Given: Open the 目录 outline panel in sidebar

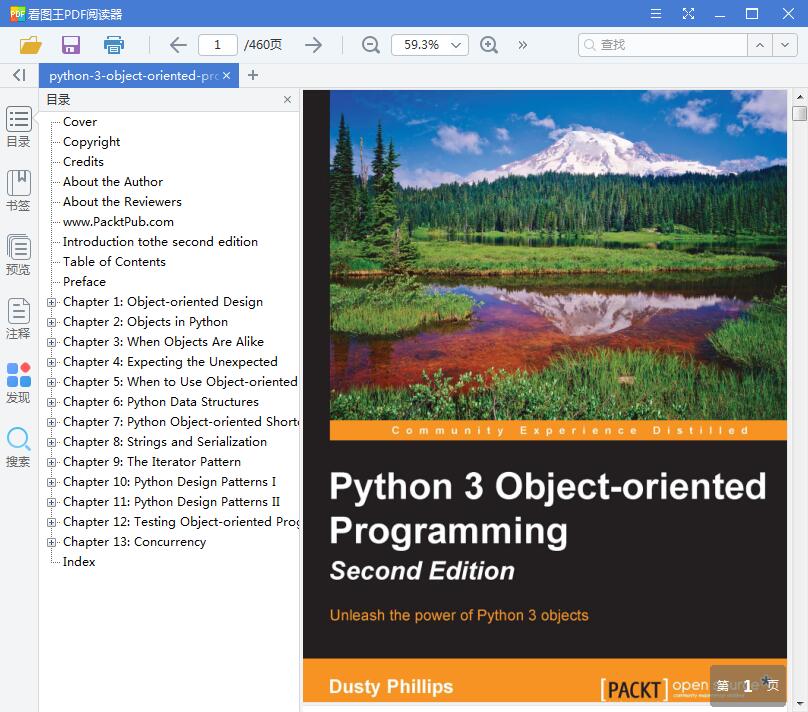Looking at the screenshot, I should point(19,127).
